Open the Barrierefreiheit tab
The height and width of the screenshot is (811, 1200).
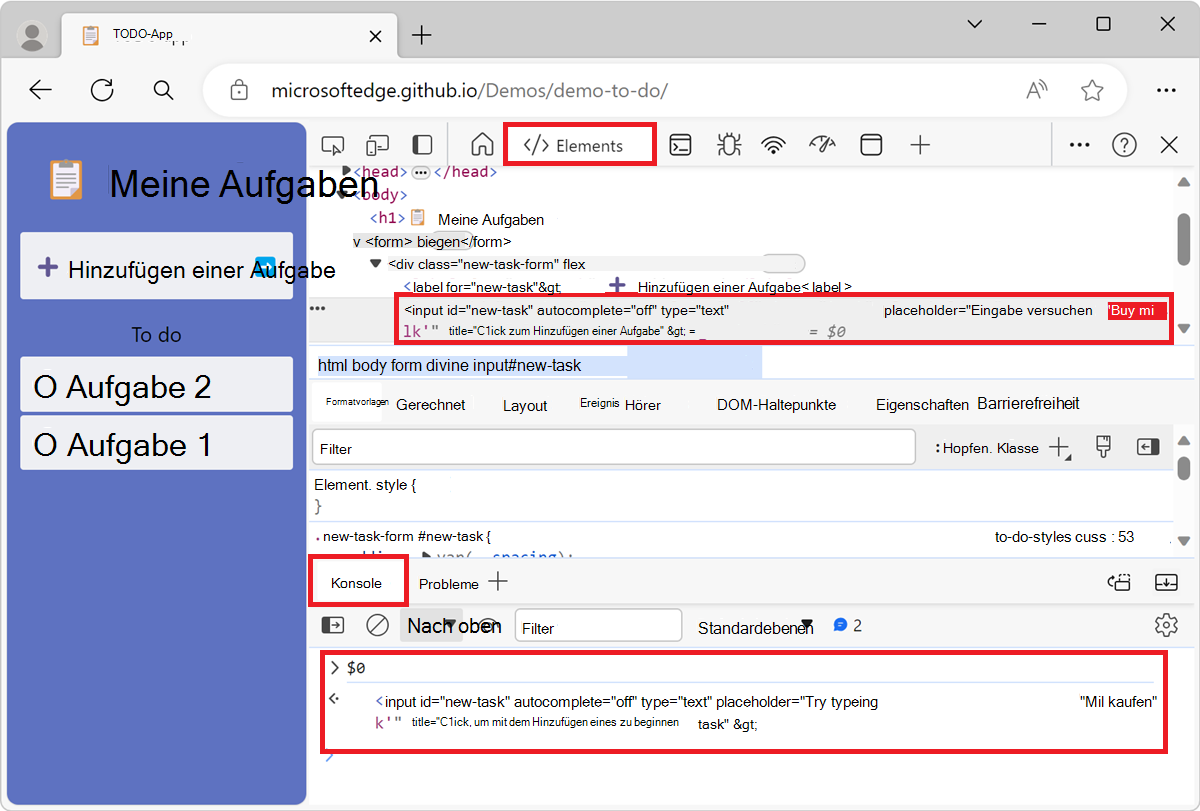1029,403
